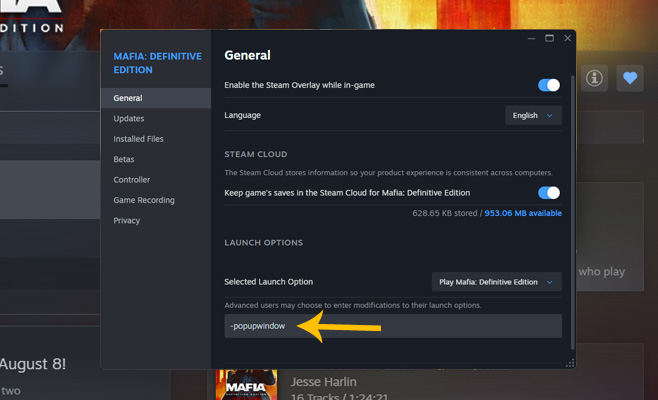Focus the launch options text field
The image size is (658, 400).
[393, 326]
